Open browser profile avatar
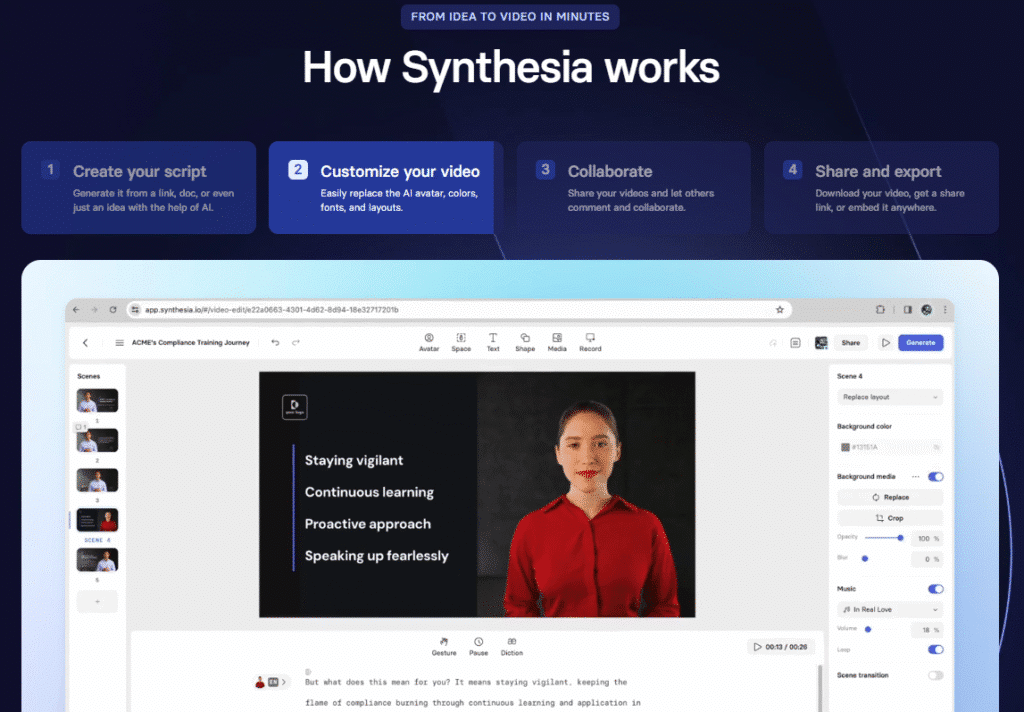The width and height of the screenshot is (1024, 712). click(x=926, y=310)
